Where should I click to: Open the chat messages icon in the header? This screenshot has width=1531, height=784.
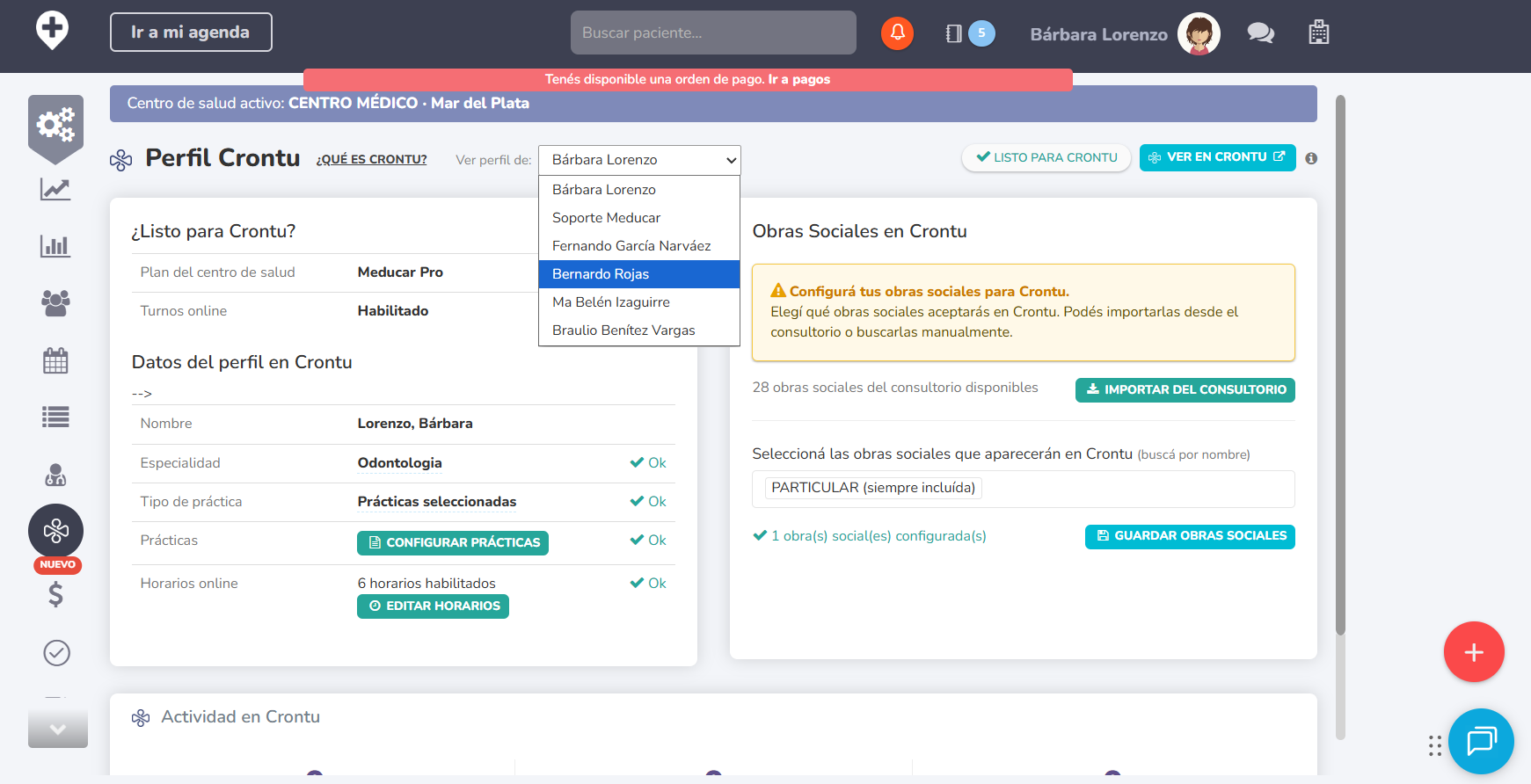(1260, 33)
